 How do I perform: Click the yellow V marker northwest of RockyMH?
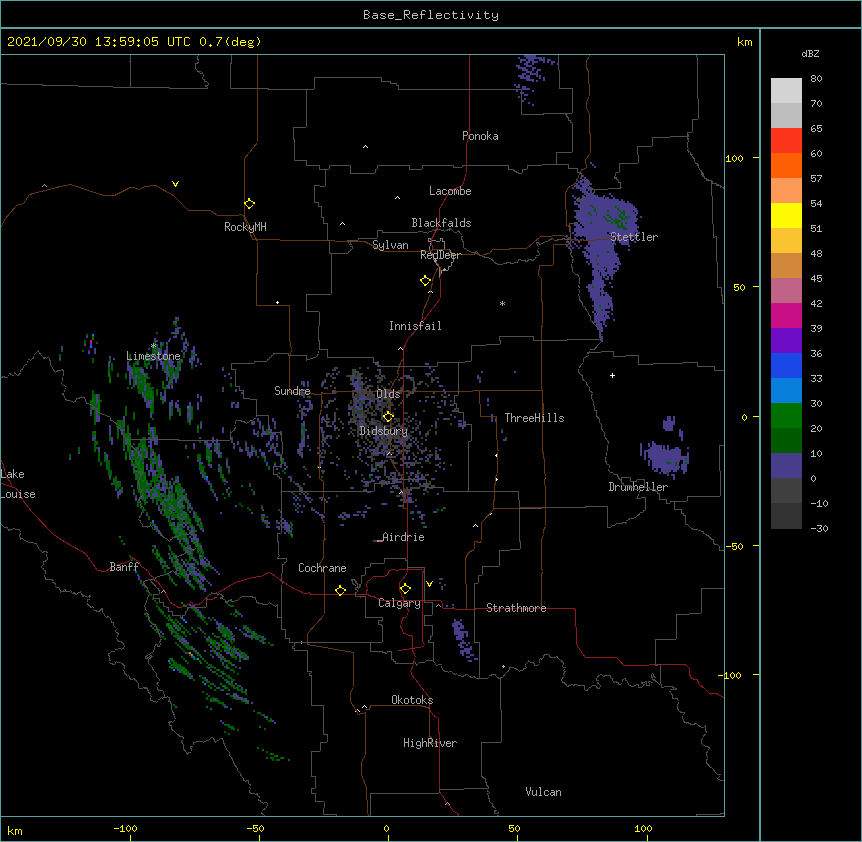point(175,184)
